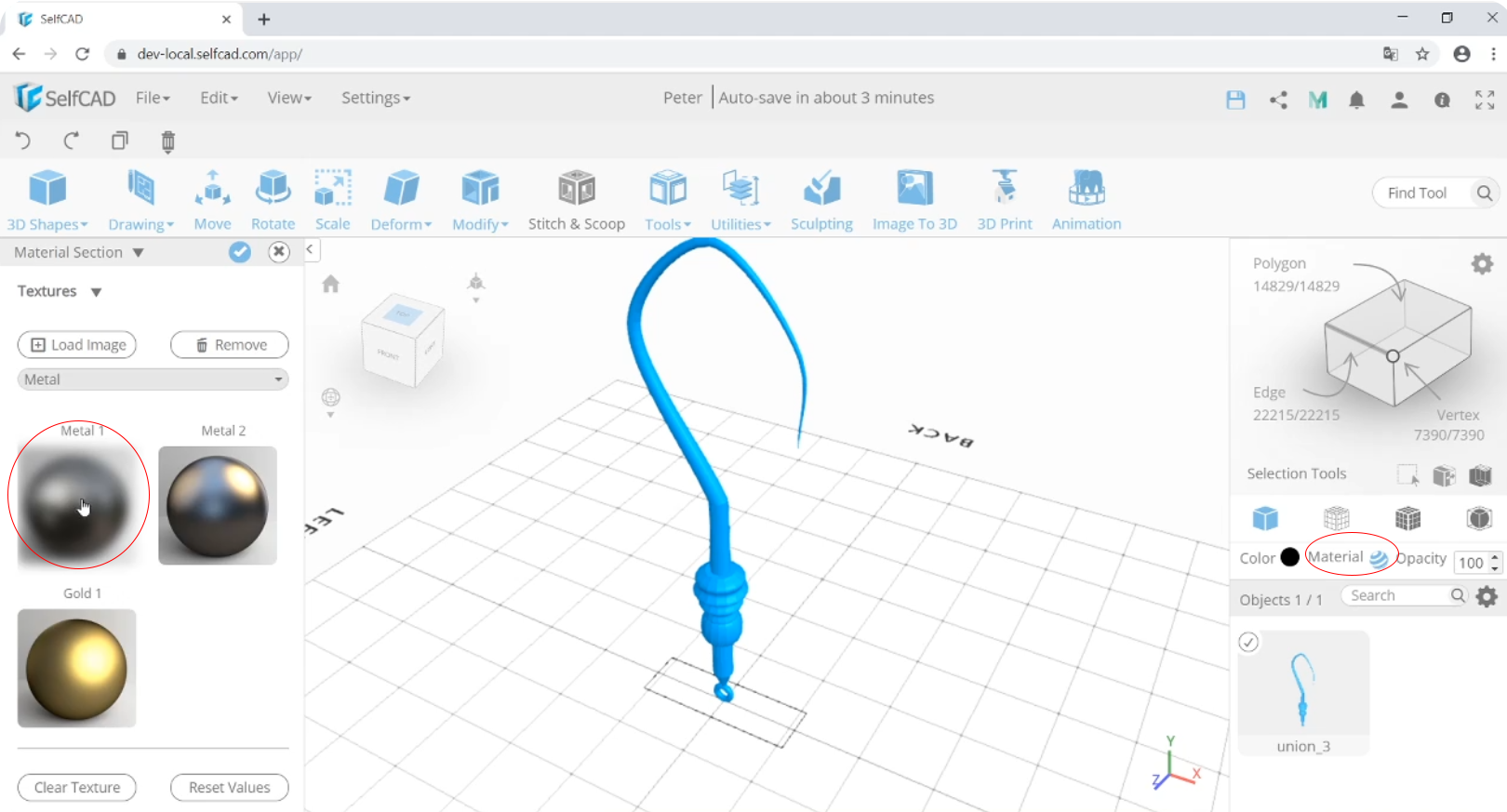Viewport: 1507px width, 812px height.
Task: Open the Animation tool
Action: coord(1087,200)
